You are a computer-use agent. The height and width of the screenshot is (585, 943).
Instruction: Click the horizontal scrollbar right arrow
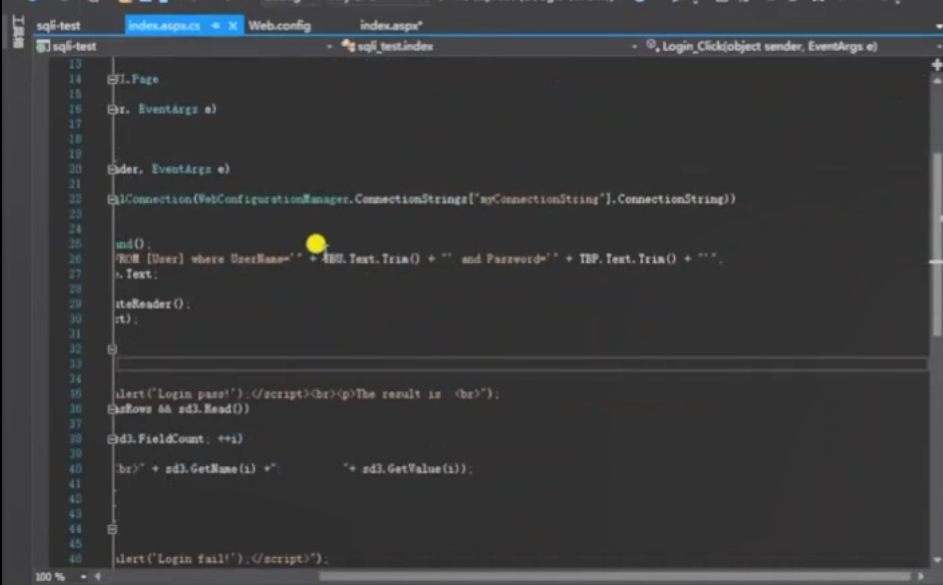pos(921,577)
